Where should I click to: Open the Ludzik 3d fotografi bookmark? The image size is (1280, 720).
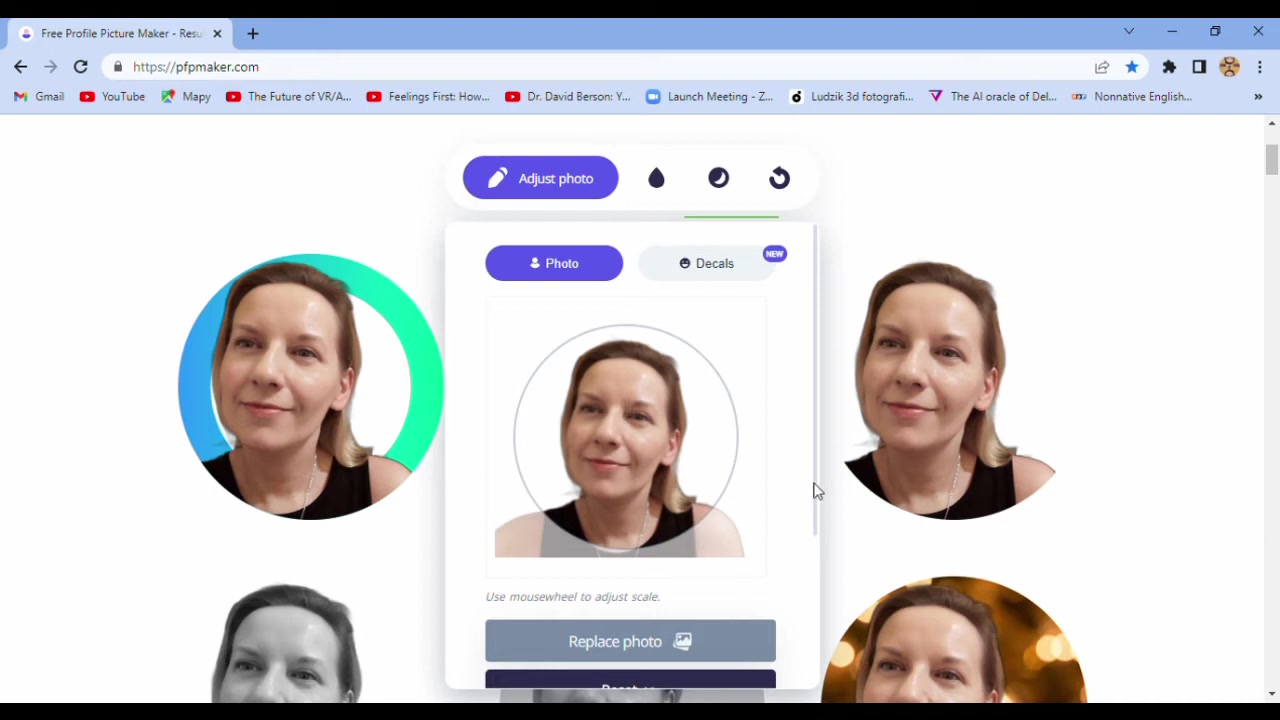(851, 97)
